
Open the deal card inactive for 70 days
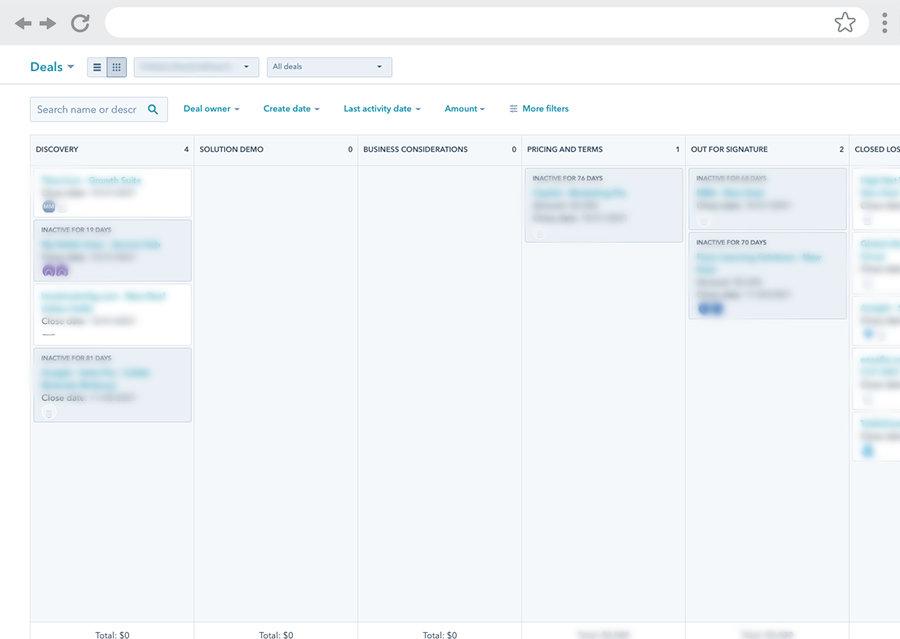click(x=767, y=276)
